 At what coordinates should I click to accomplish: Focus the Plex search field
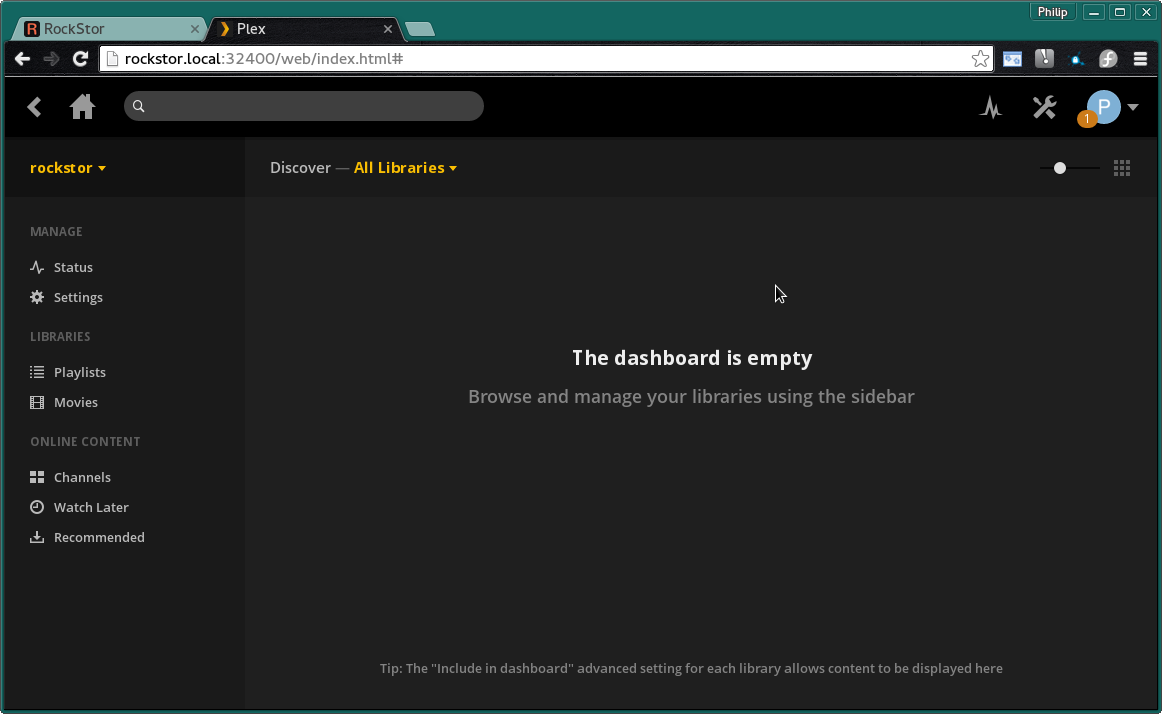304,106
